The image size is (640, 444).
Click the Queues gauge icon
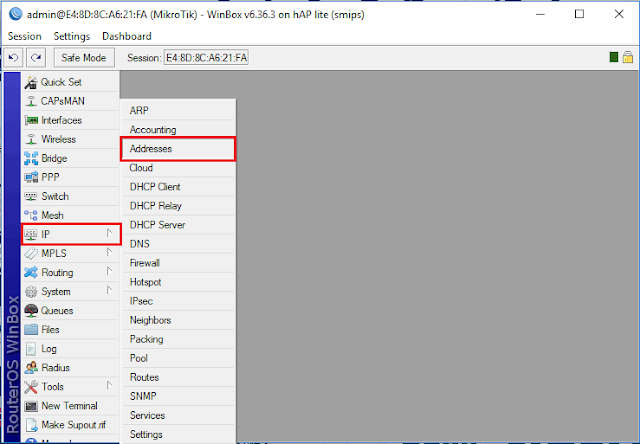pos(31,311)
